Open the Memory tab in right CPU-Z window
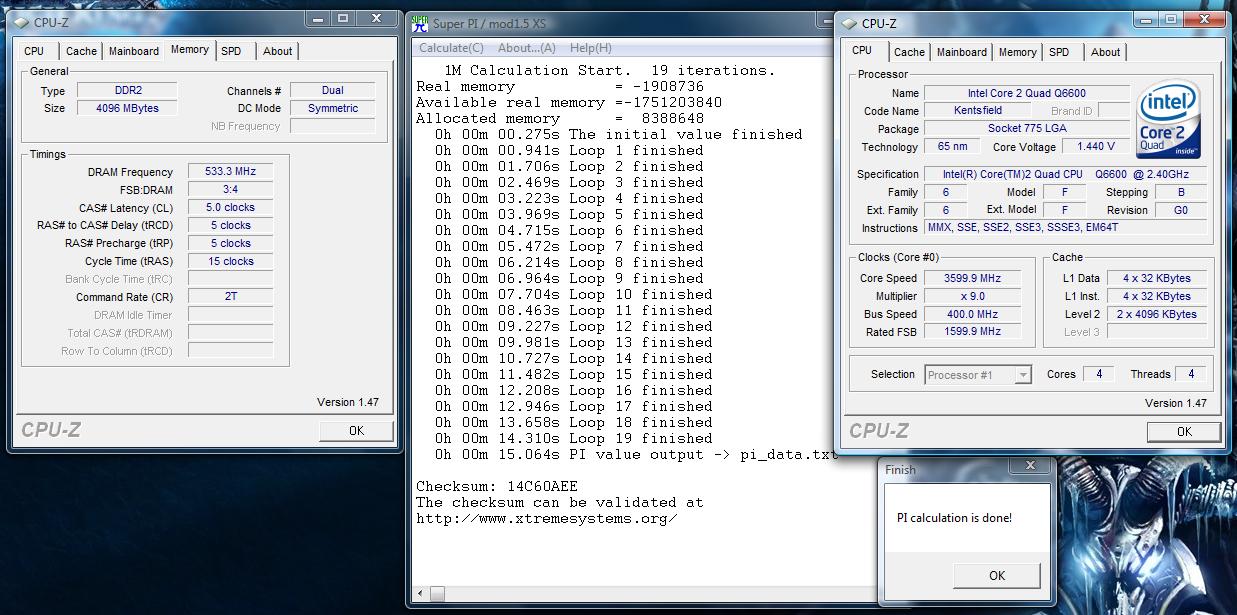 click(1017, 52)
